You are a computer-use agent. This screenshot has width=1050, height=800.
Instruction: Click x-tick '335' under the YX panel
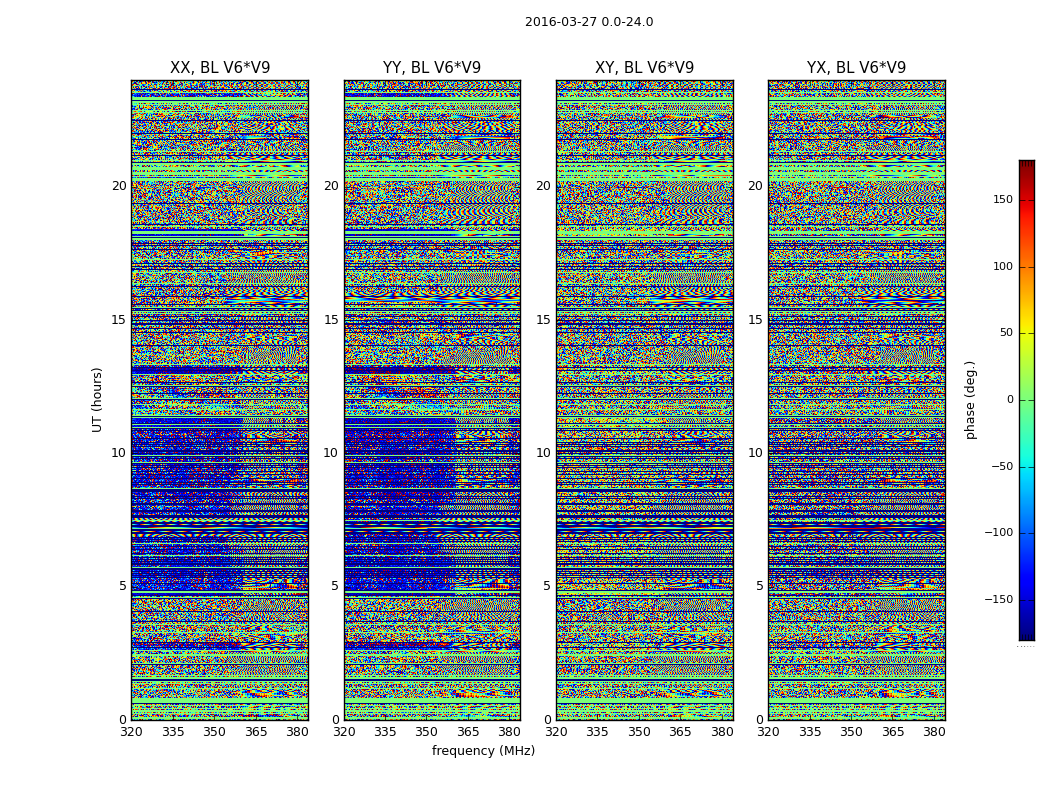(x=810, y=732)
